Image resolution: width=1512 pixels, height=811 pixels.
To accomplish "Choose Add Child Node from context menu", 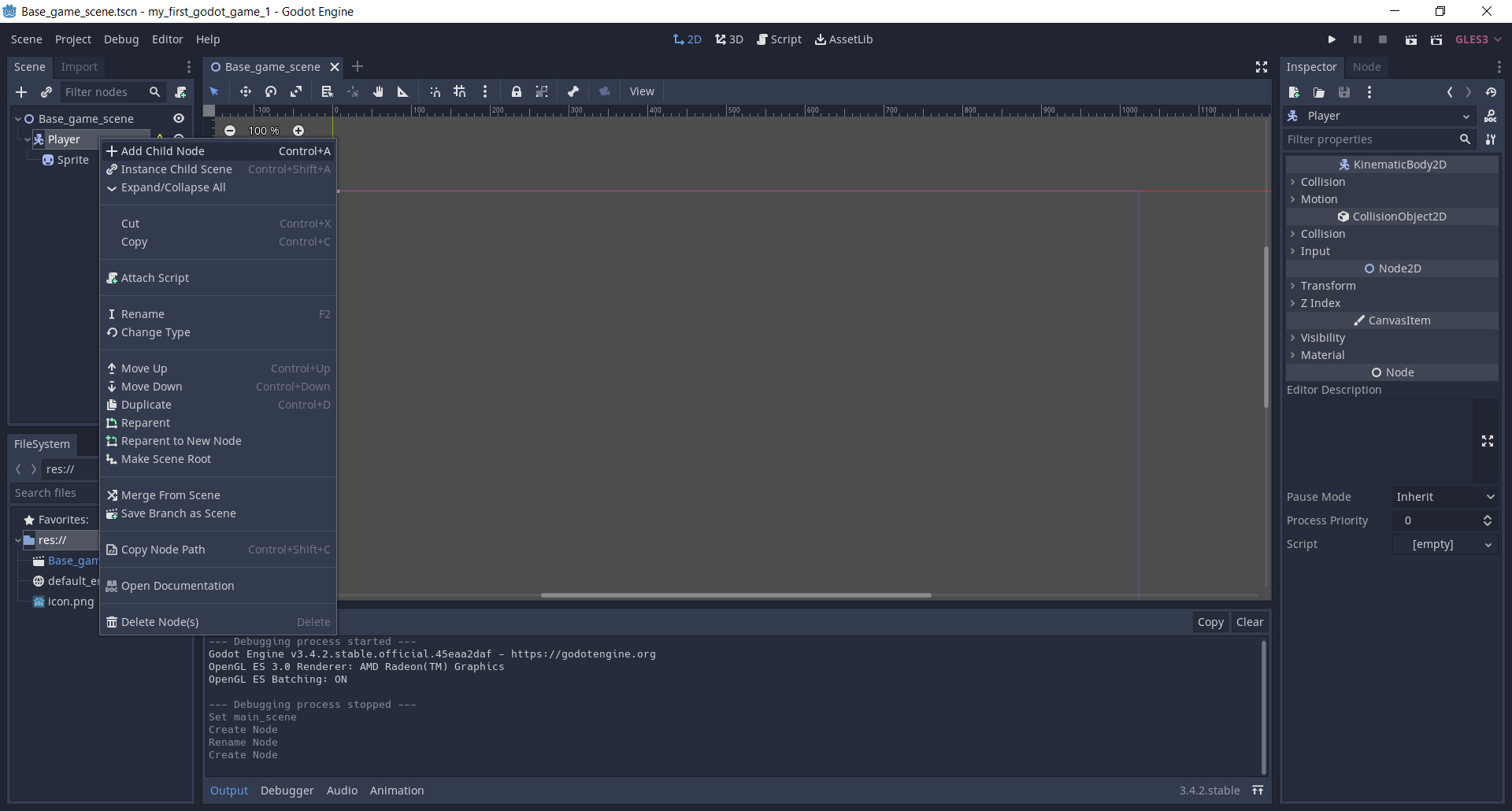I will pos(218,151).
